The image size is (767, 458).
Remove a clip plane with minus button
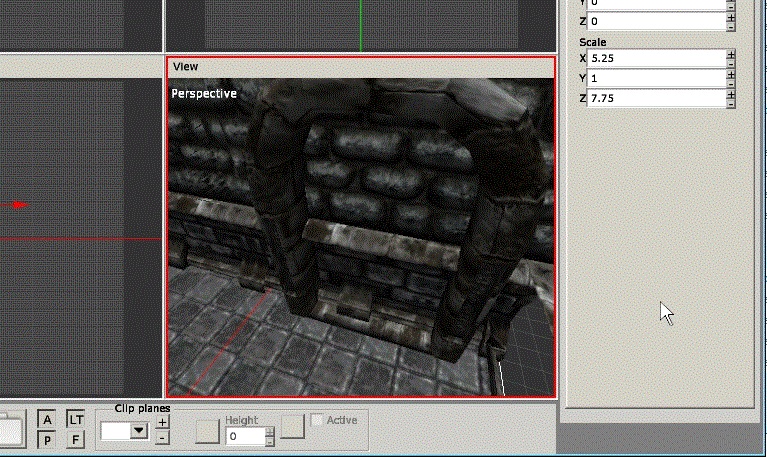coord(163,437)
